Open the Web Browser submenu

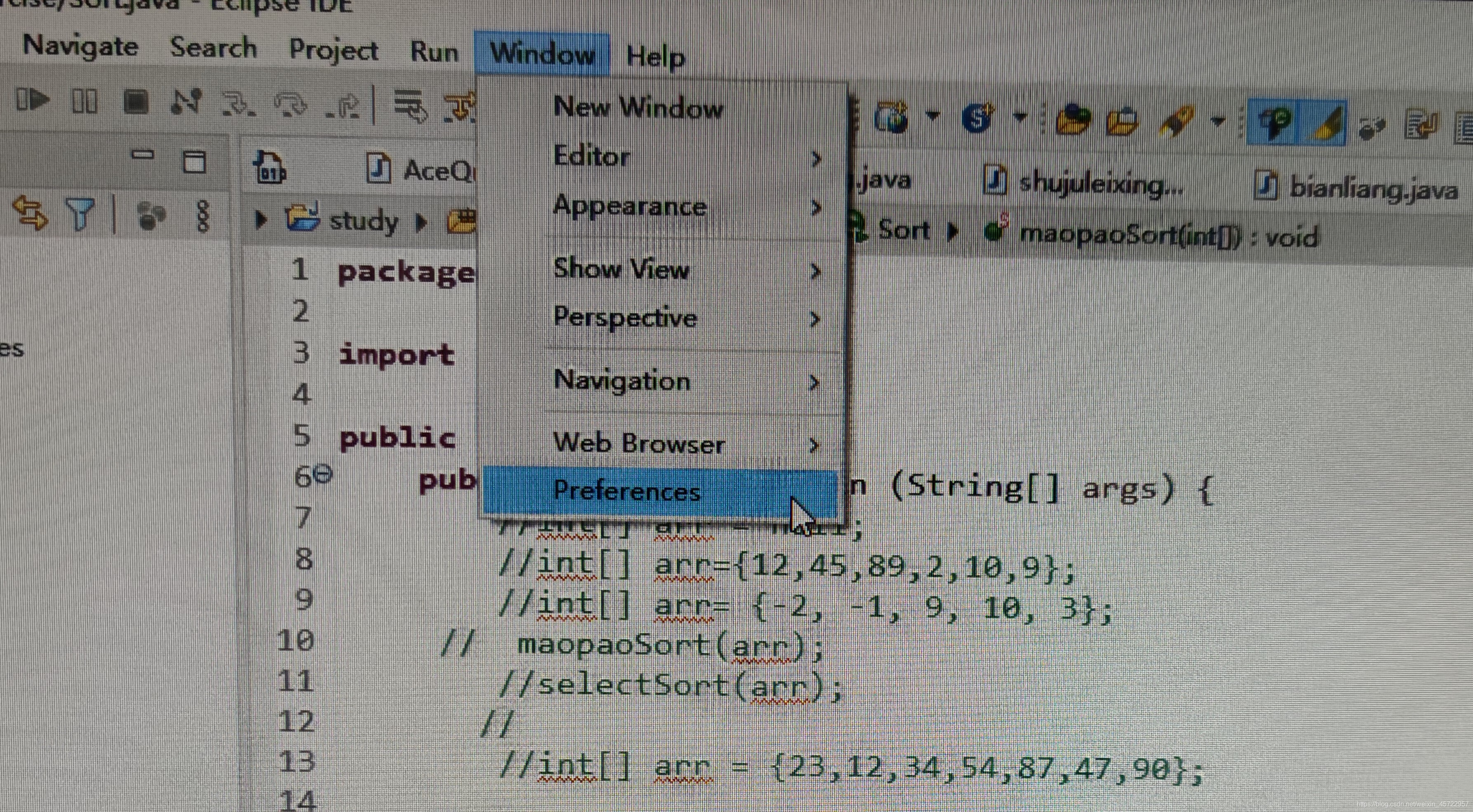click(661, 443)
